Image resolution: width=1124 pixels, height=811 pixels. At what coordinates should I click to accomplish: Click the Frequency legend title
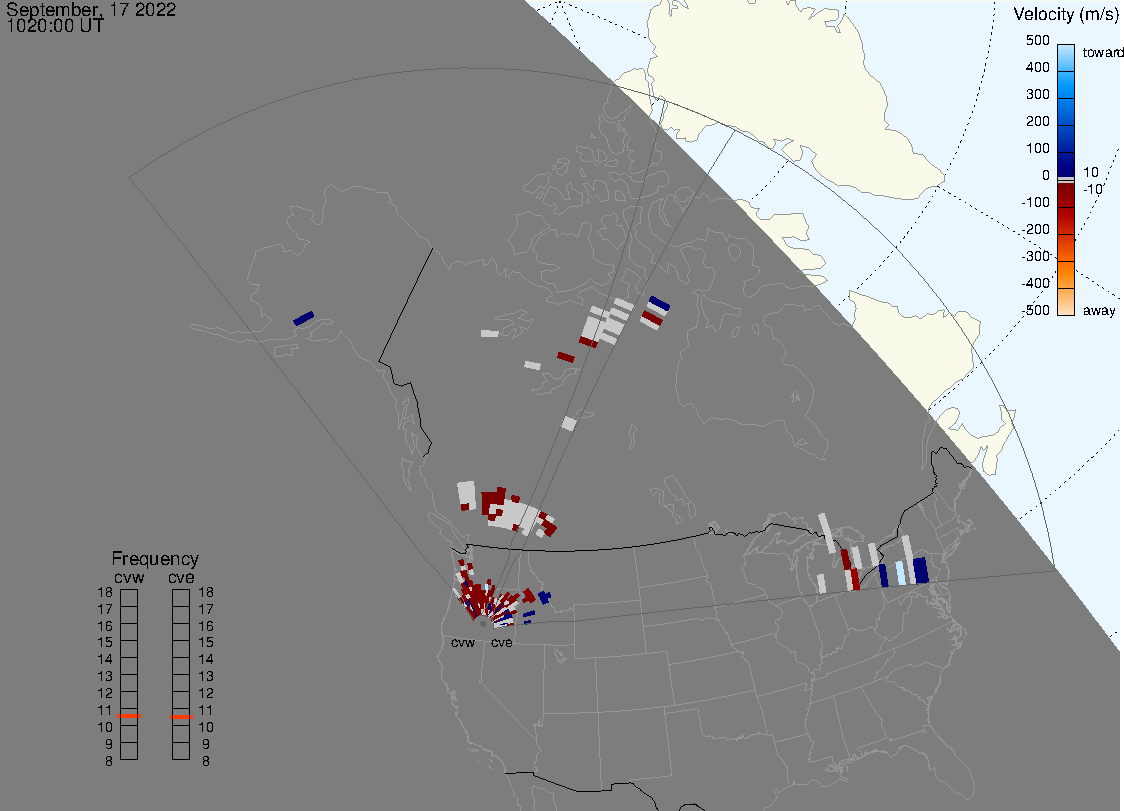[155, 559]
